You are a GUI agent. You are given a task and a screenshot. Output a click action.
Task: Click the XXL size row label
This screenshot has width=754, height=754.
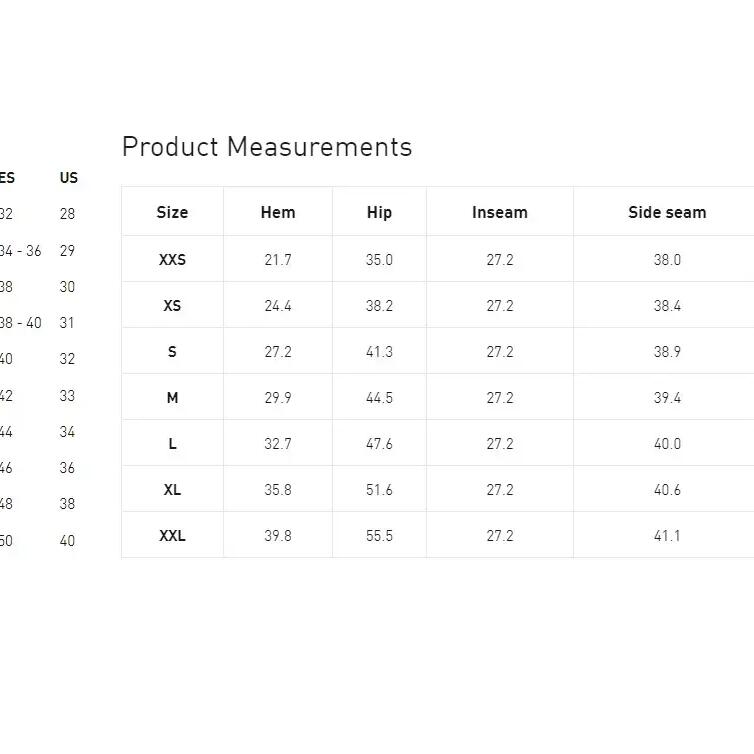pyautogui.click(x=172, y=536)
